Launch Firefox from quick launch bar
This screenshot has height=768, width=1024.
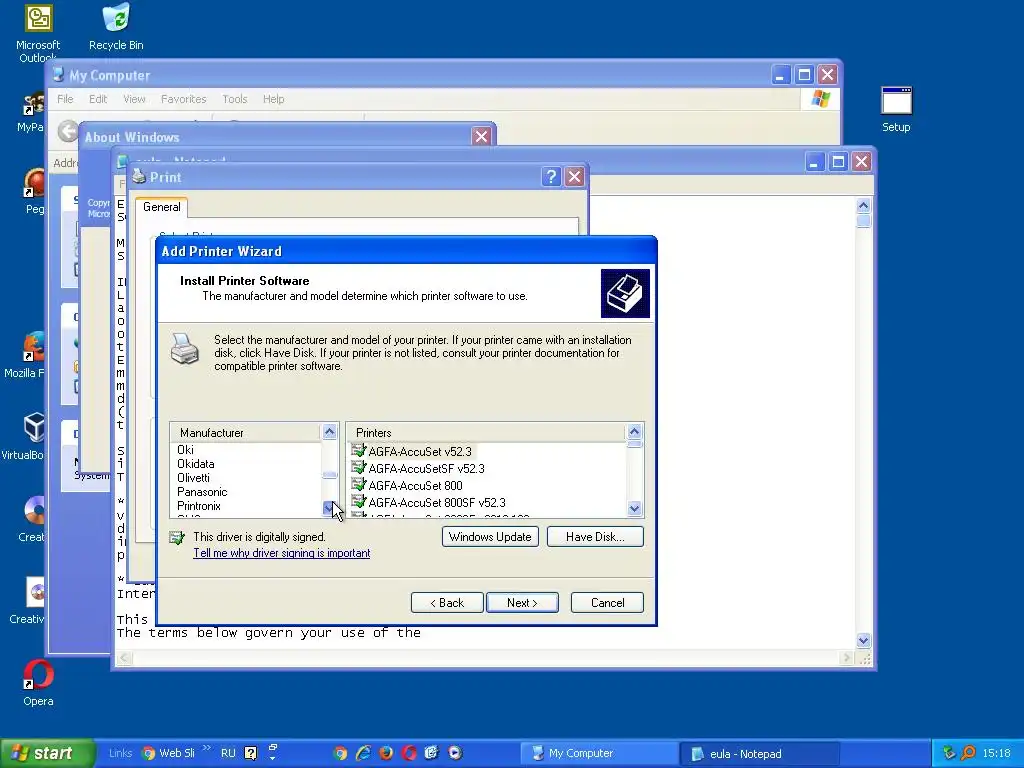click(x=386, y=753)
